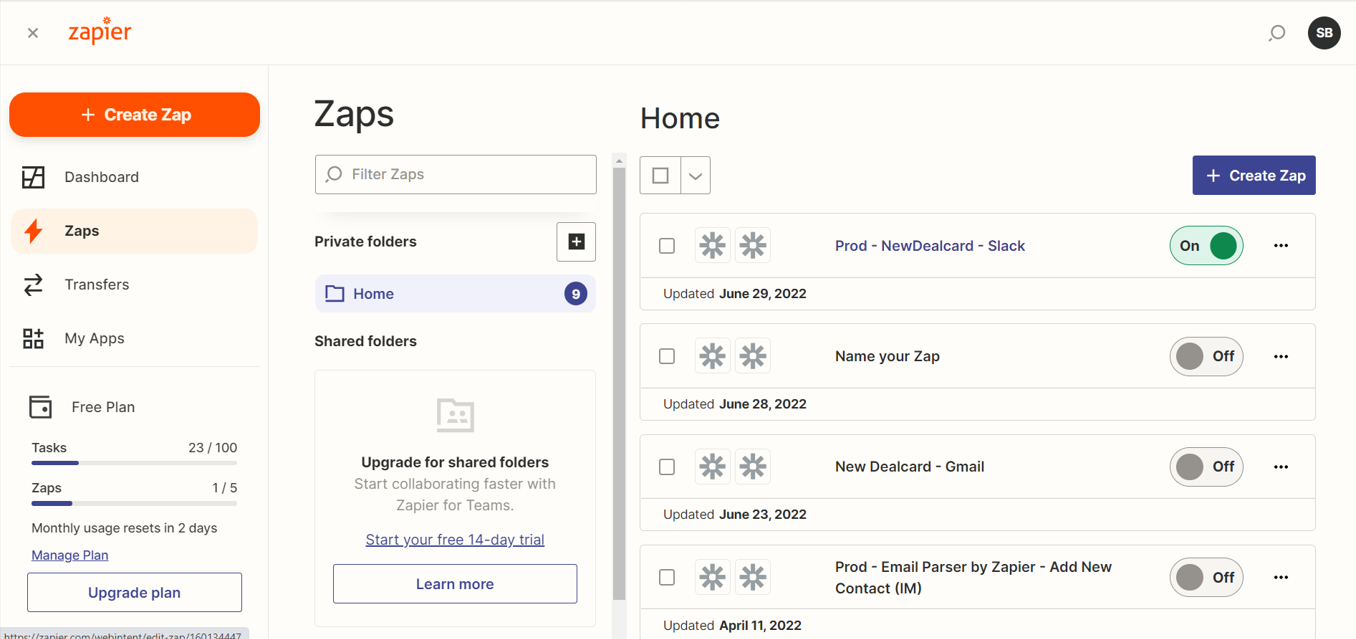Click the Tasks 23 / 100 count
The image size is (1356, 639).
click(x=213, y=448)
